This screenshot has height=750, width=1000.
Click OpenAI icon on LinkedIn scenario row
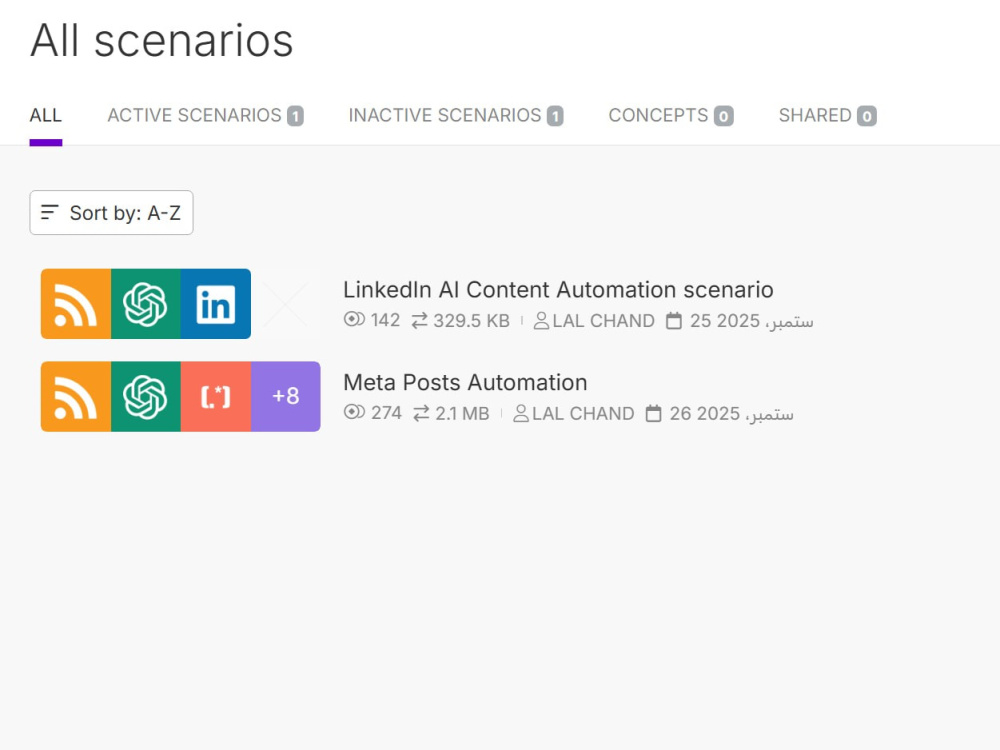pos(146,304)
